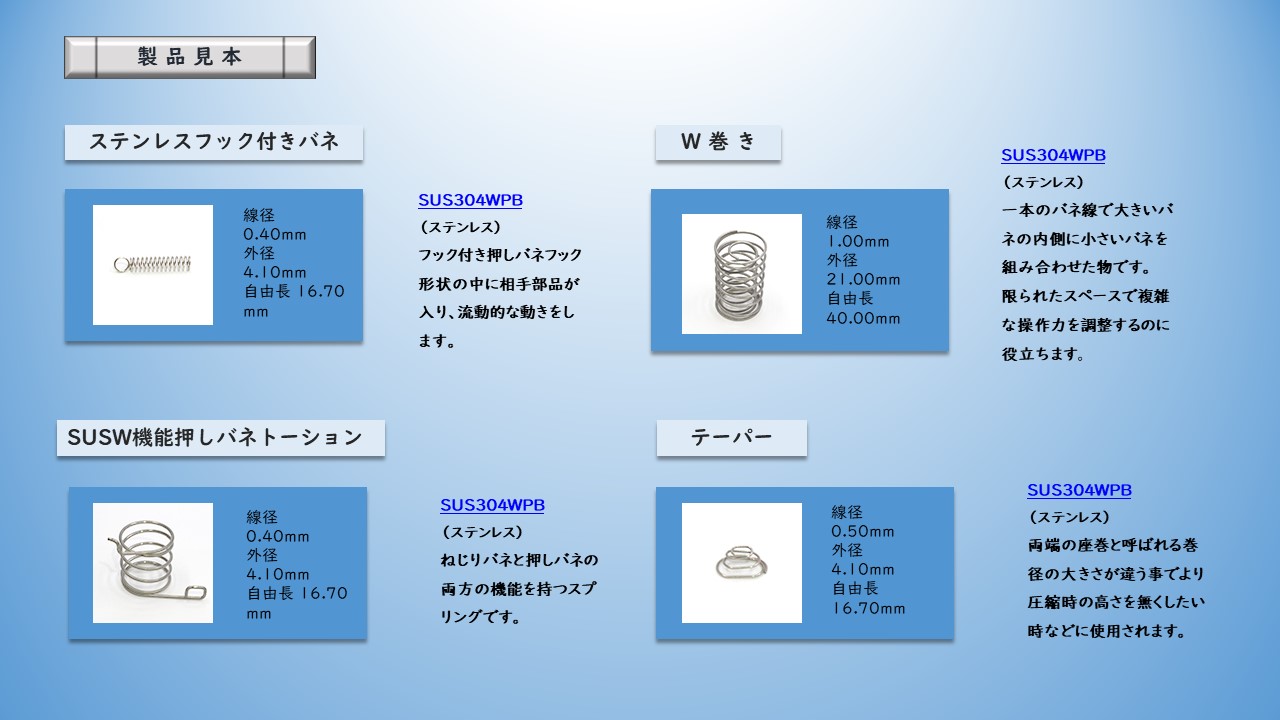Click description 両端の座巻と呼ばれる巻 paragraph

1116,588
